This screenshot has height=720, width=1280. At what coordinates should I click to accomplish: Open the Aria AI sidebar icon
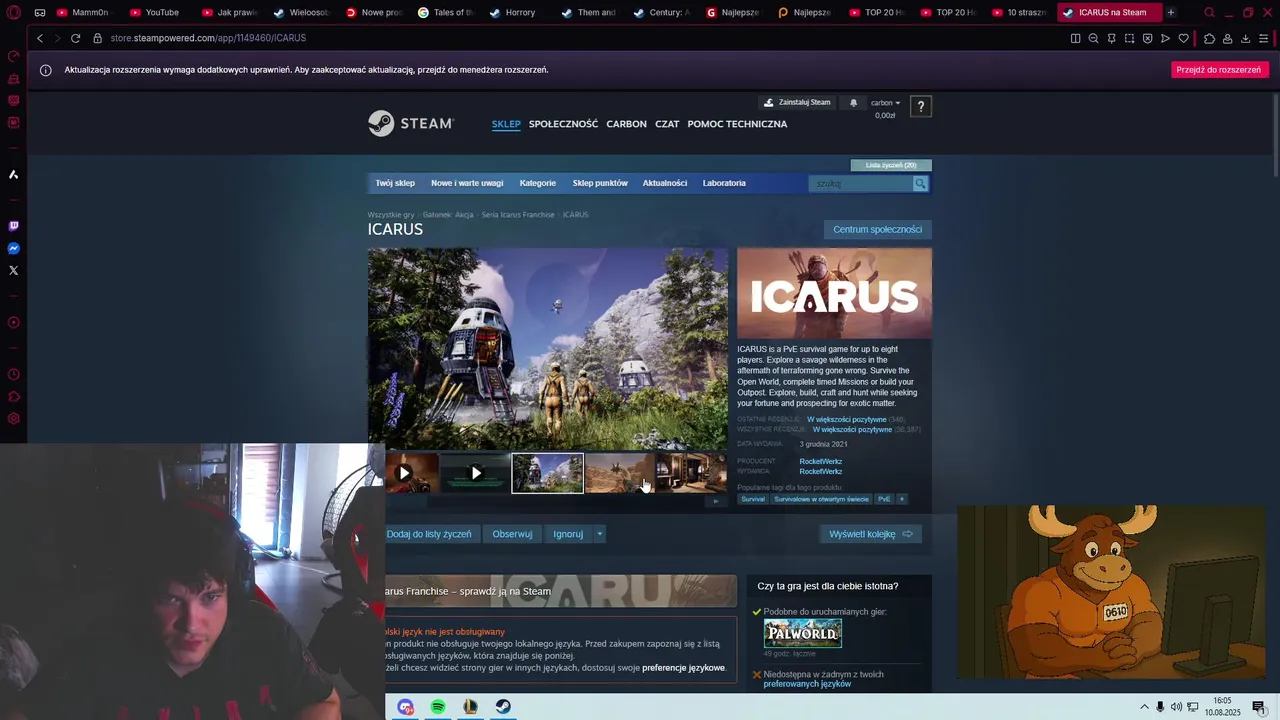[14, 174]
